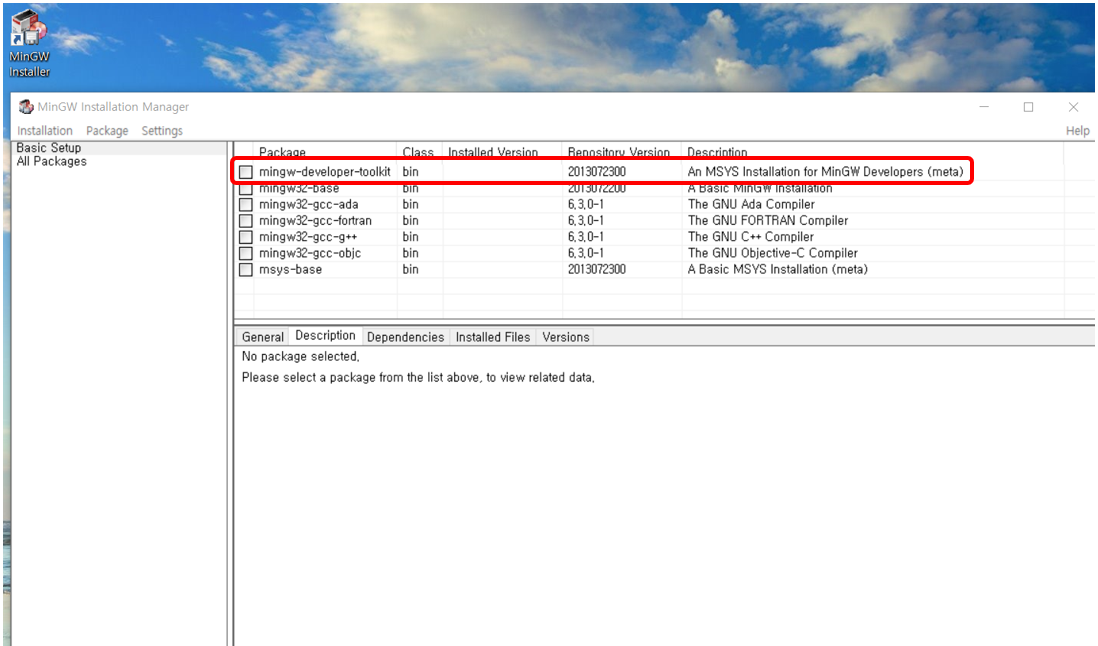Select the mingw32-gcc-ada package name
This screenshot has height=646, width=1098.
coord(309,204)
